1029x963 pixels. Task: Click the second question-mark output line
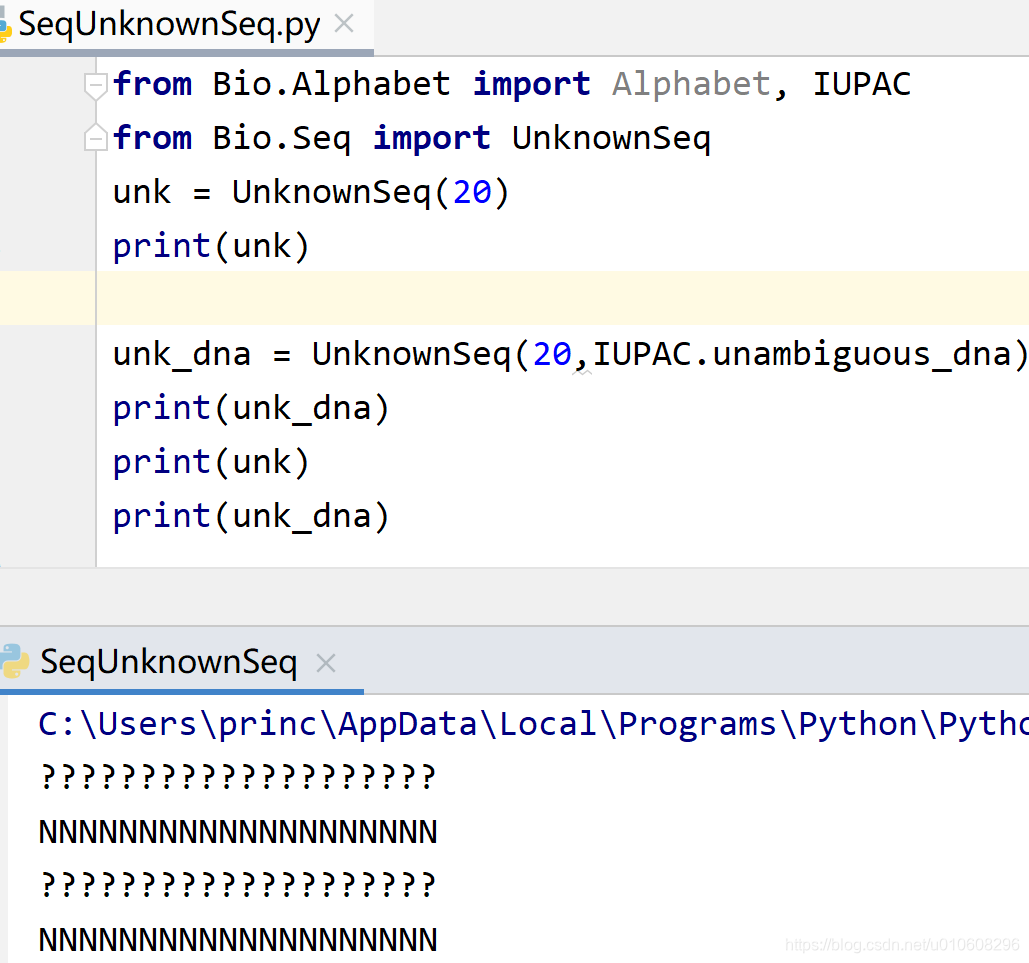tap(238, 885)
